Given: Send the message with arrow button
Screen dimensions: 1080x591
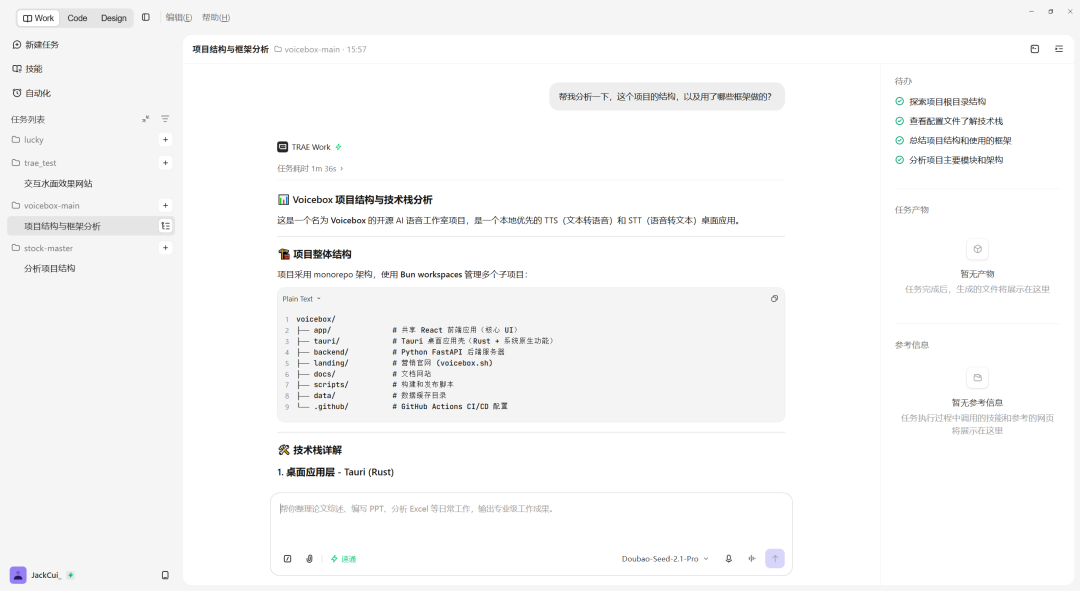Looking at the screenshot, I should point(775,559).
